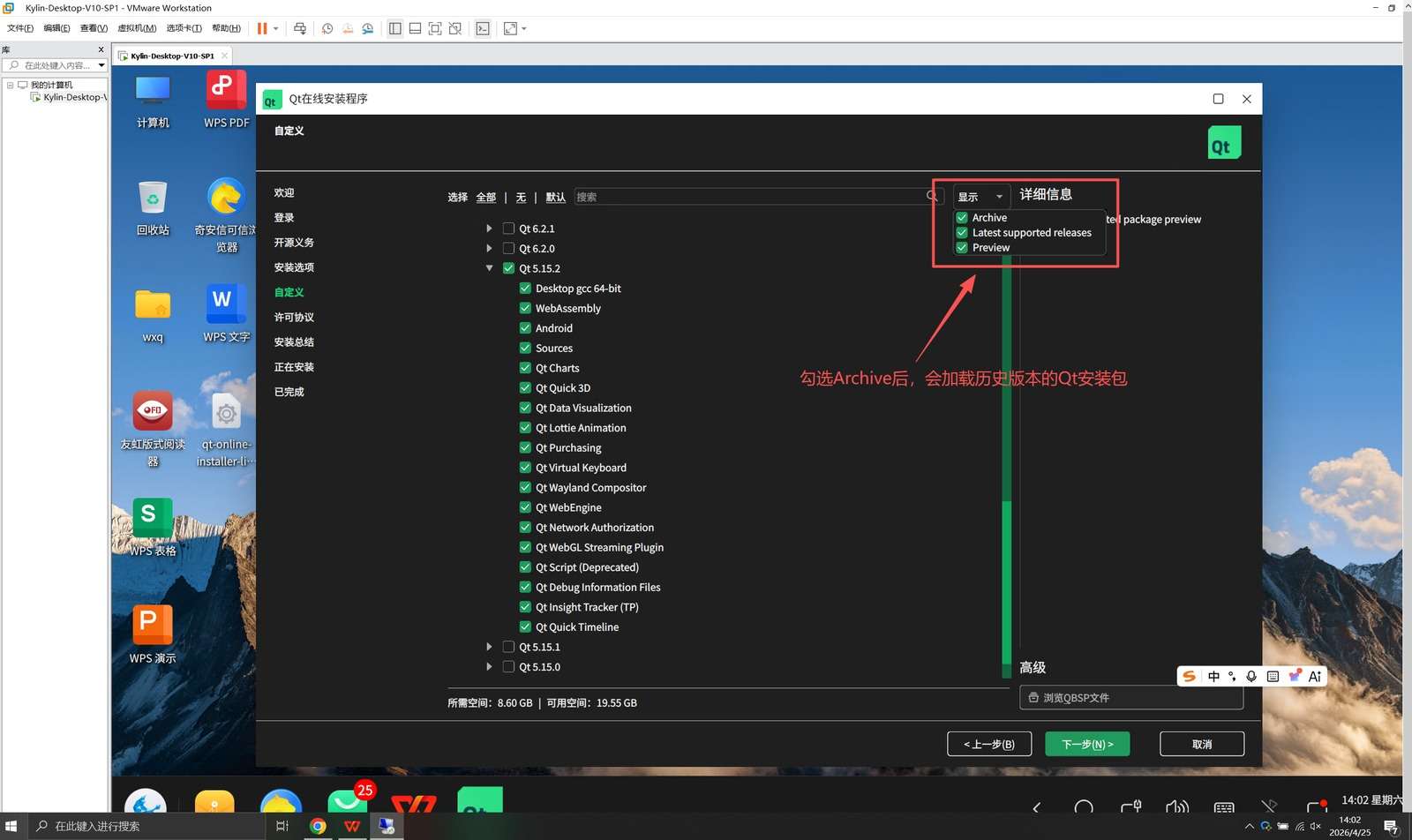Screen dimensions: 1412x840
Task: Uncheck the WebAssembly component
Action: (525, 308)
